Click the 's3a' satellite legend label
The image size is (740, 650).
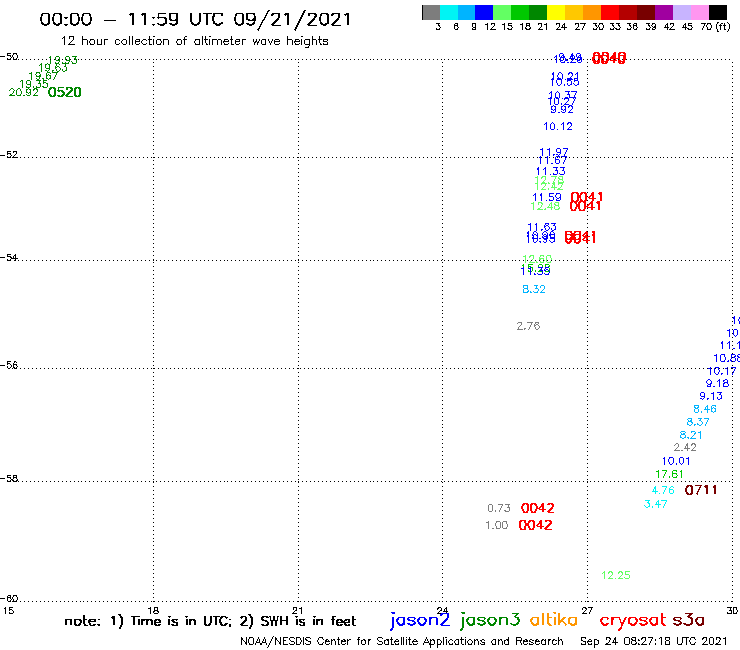click(689, 620)
